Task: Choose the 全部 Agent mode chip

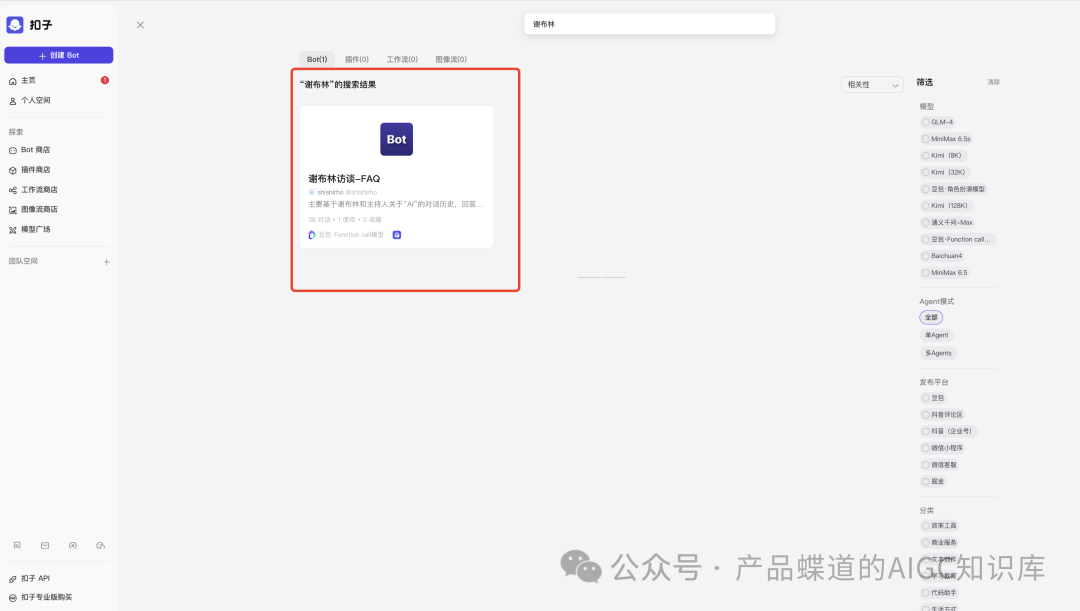Action: coord(931,318)
